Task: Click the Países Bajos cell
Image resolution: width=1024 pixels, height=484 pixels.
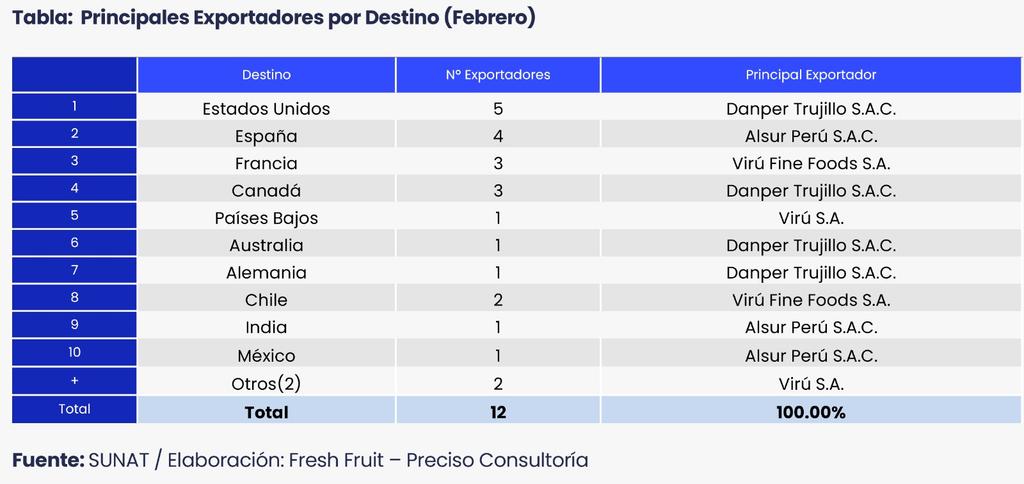Action: pyautogui.click(x=266, y=218)
